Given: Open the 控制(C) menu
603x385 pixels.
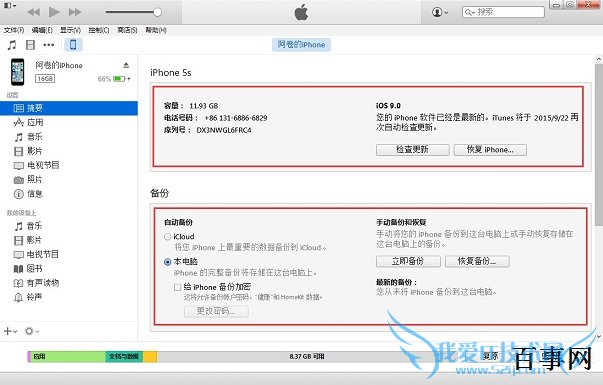Looking at the screenshot, I should click(98, 30).
